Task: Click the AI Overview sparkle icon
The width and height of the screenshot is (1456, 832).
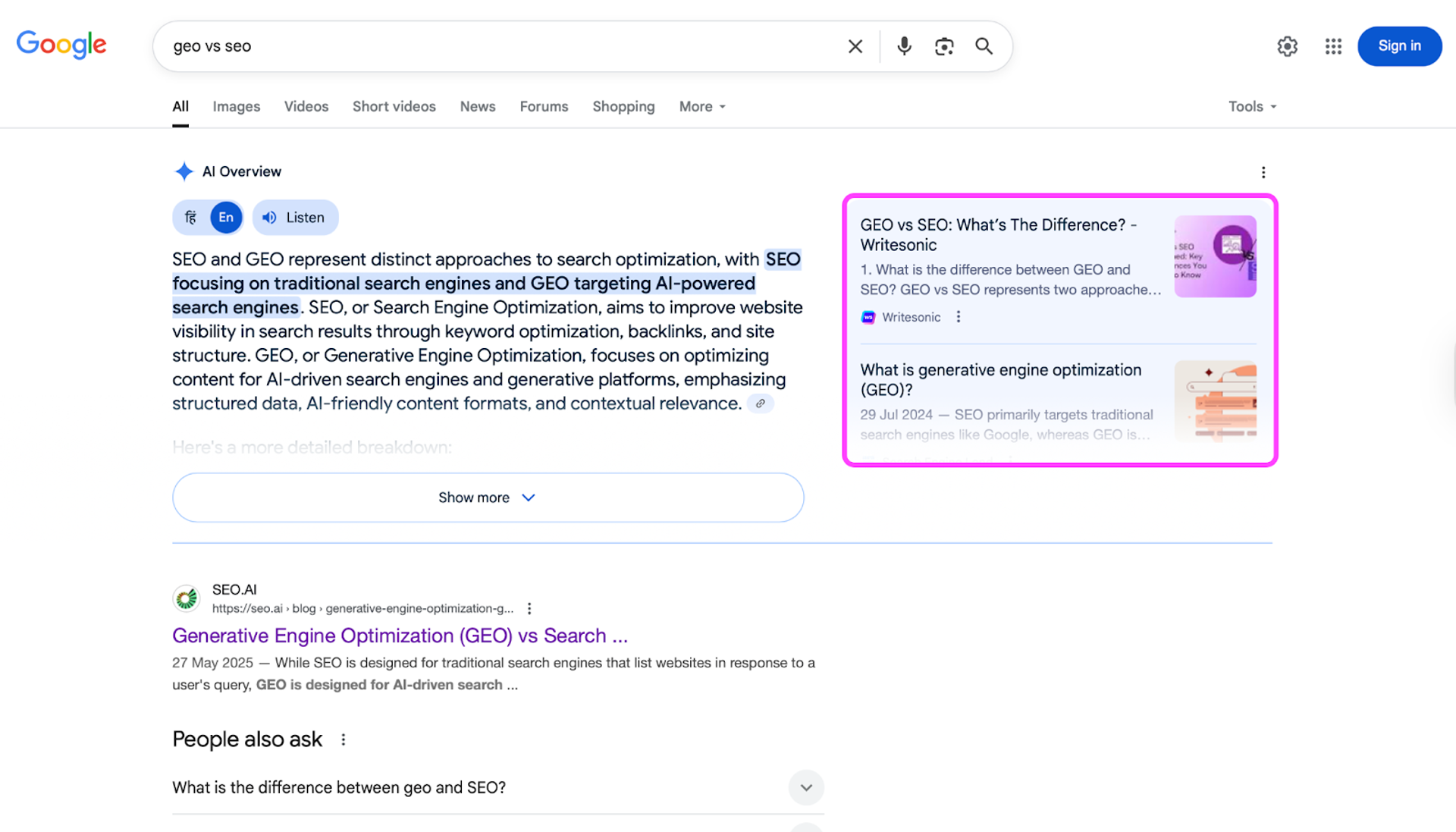Action: (184, 171)
